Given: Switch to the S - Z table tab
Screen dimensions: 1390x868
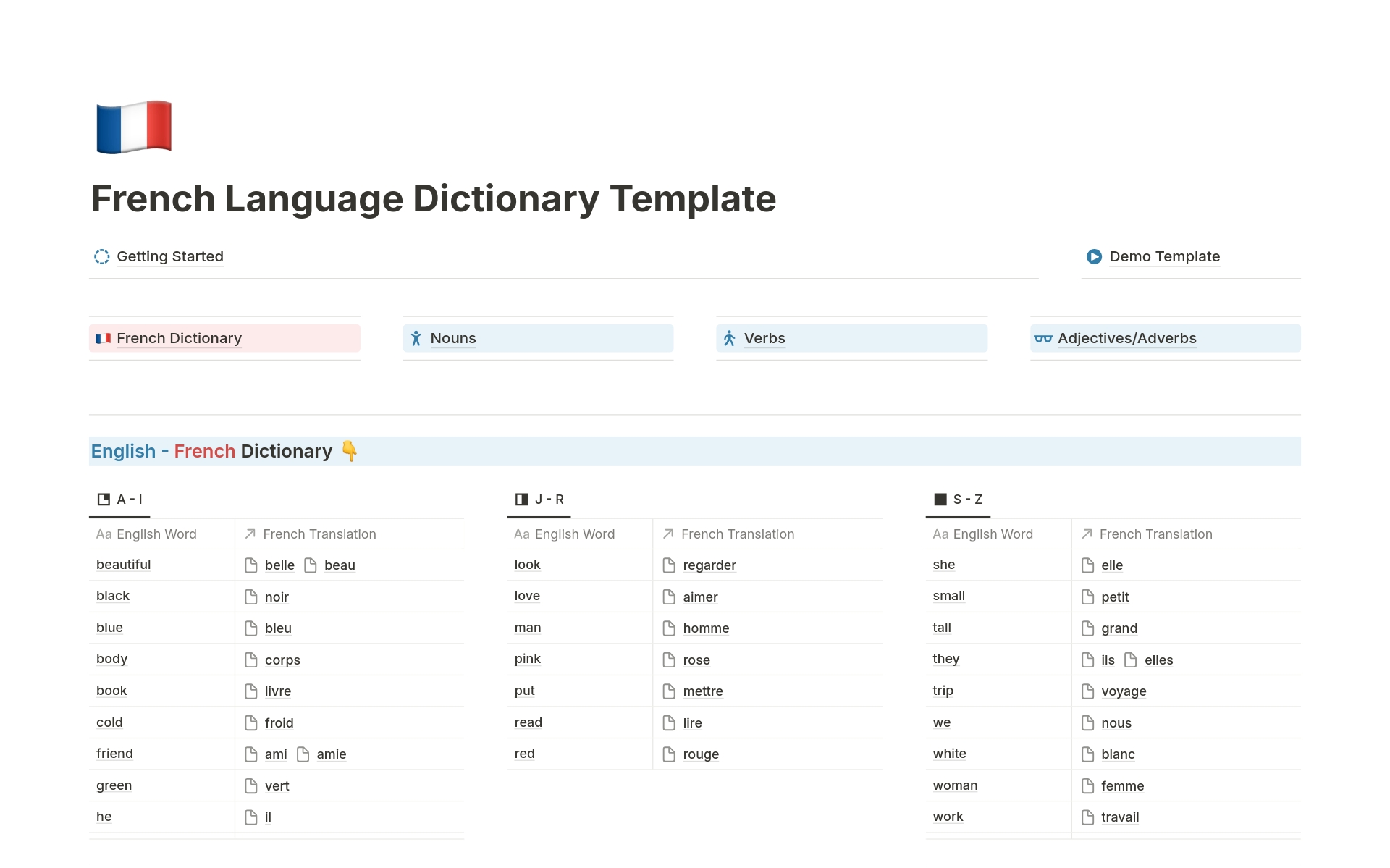Looking at the screenshot, I should [x=958, y=500].
